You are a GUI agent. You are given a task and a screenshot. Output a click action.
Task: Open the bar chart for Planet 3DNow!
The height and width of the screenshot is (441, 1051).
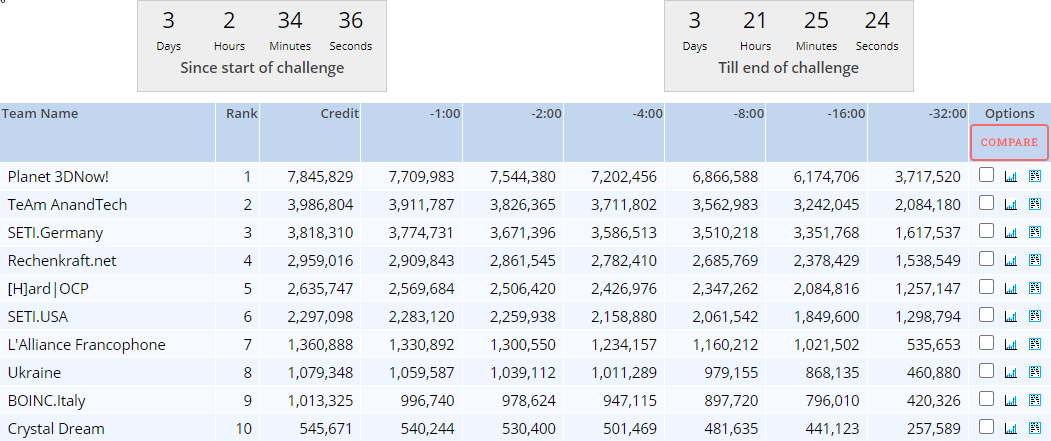(1010, 176)
